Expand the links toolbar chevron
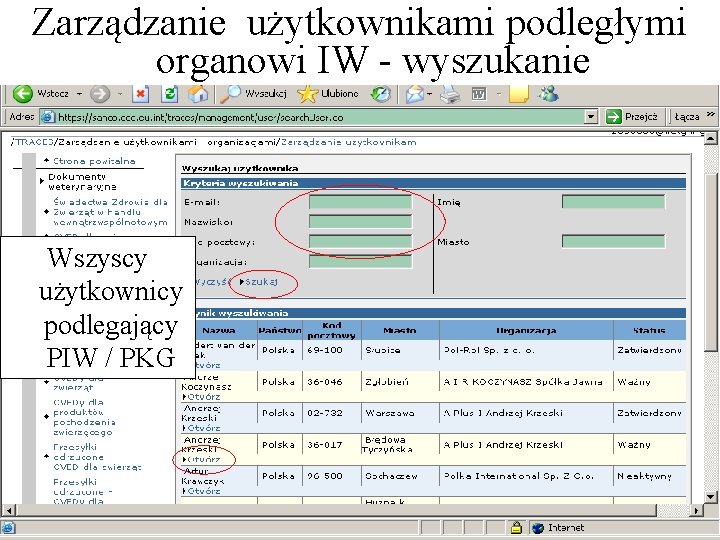 pyautogui.click(x=710, y=113)
